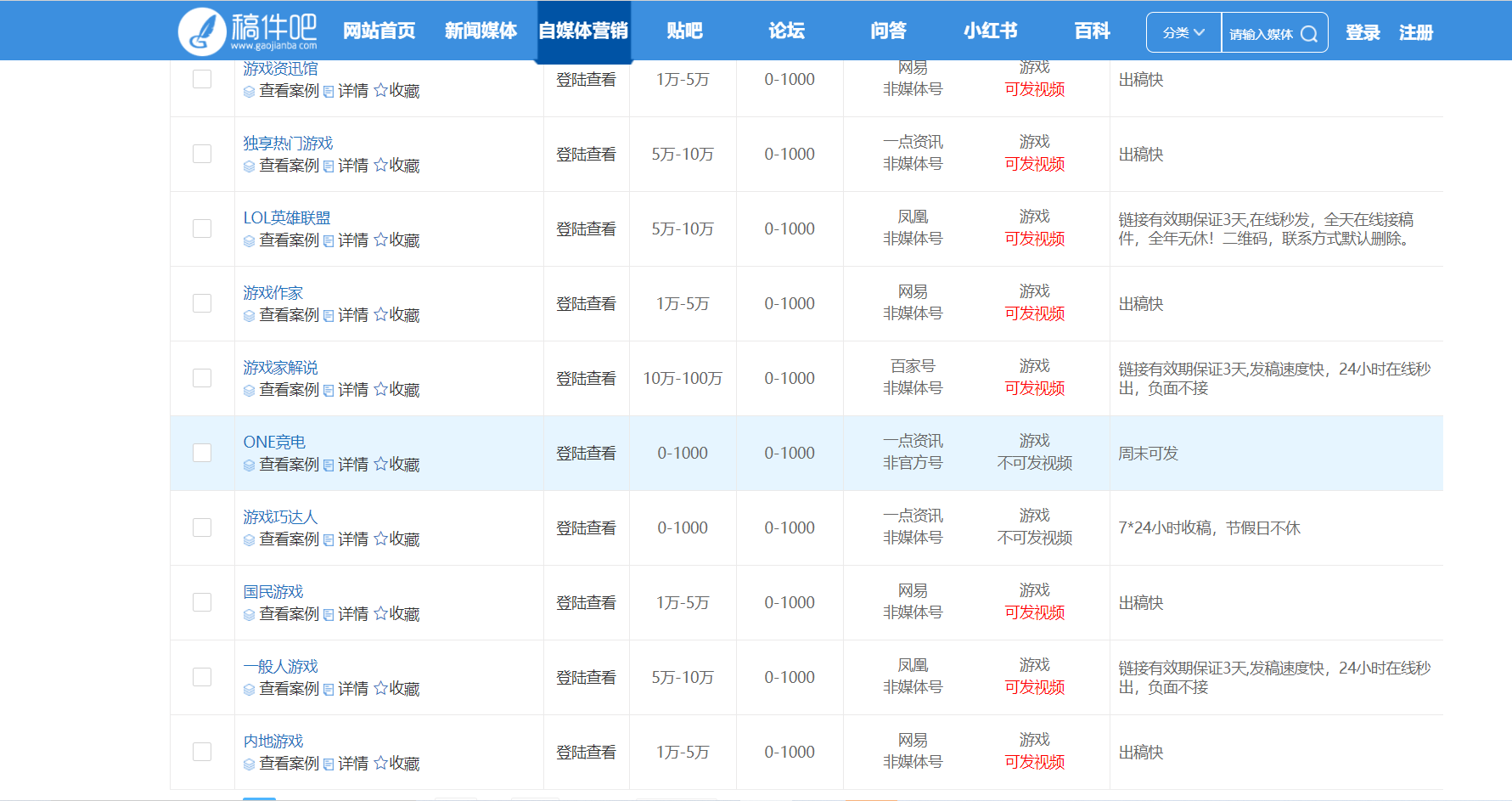Open the 贴吧 nav item
The image size is (1512, 801).
pyautogui.click(x=684, y=31)
